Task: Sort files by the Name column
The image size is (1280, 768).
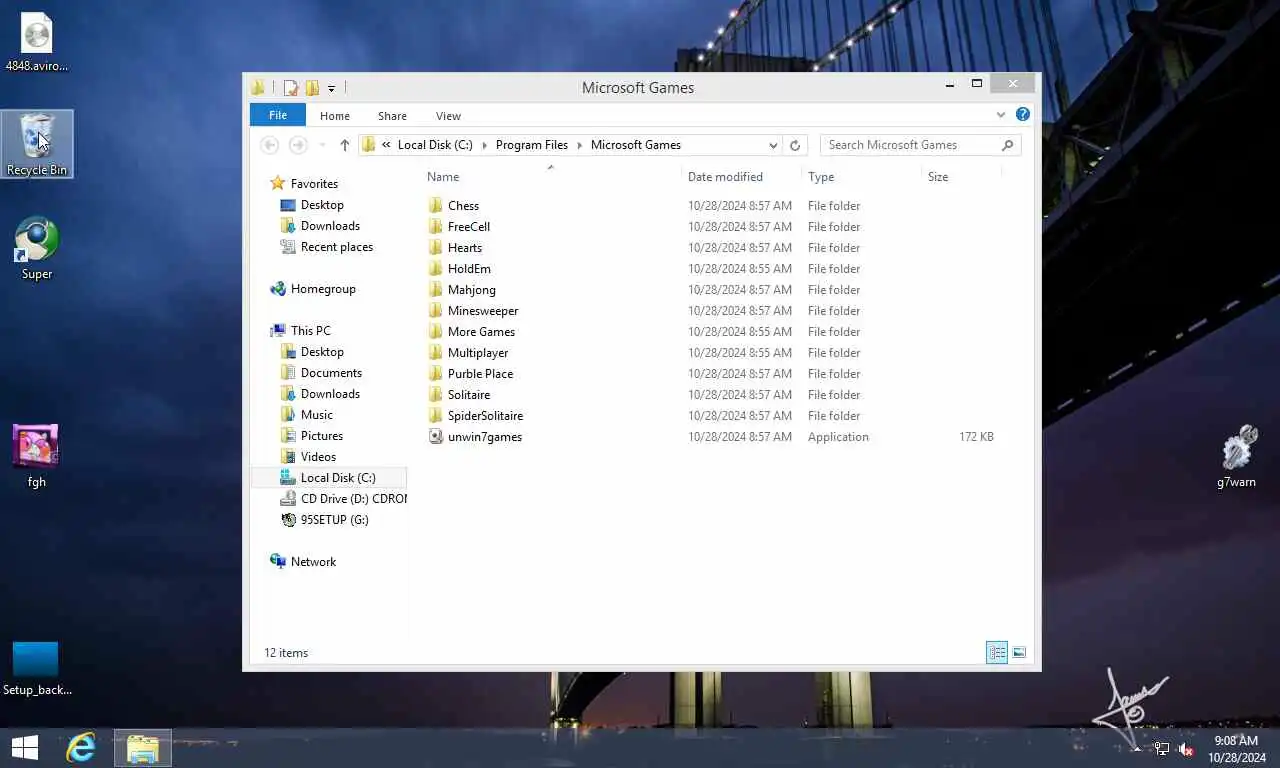Action: click(x=443, y=177)
